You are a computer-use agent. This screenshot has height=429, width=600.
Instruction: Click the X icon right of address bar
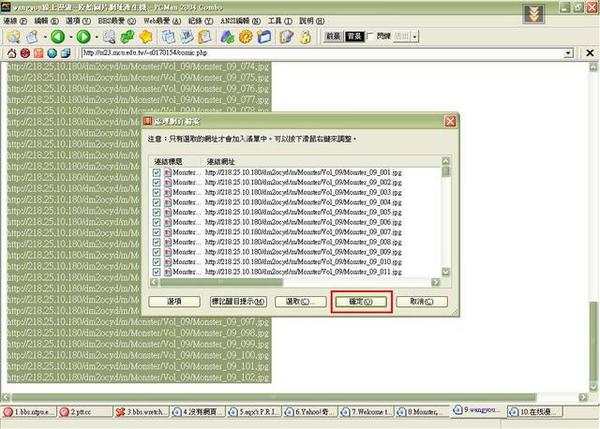coord(590,53)
